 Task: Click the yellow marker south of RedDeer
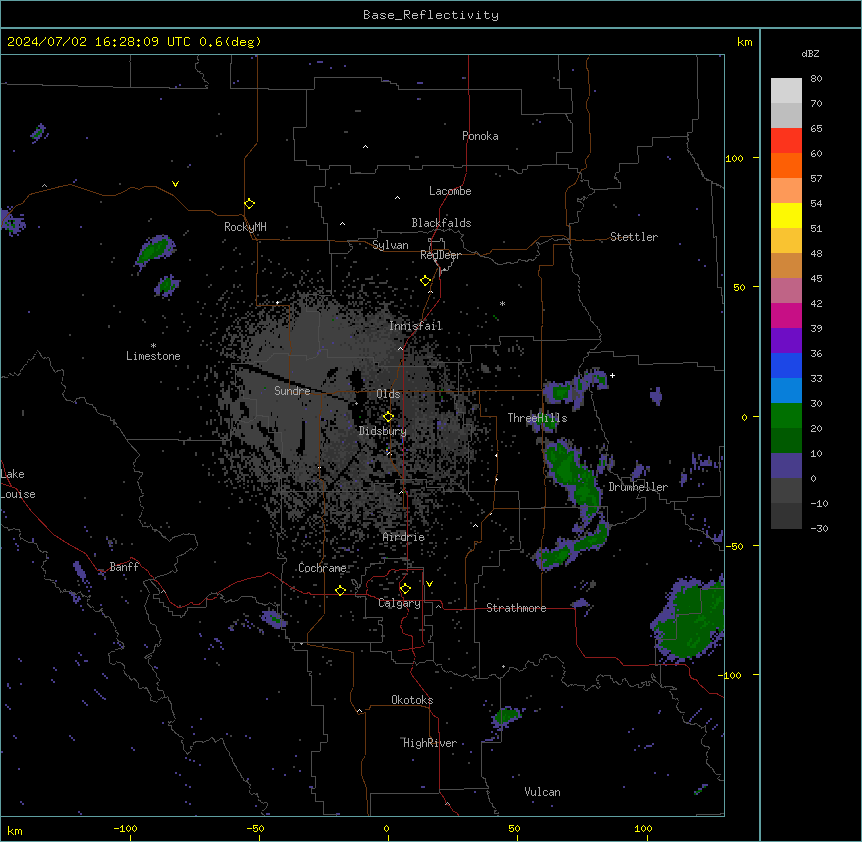[x=425, y=281]
